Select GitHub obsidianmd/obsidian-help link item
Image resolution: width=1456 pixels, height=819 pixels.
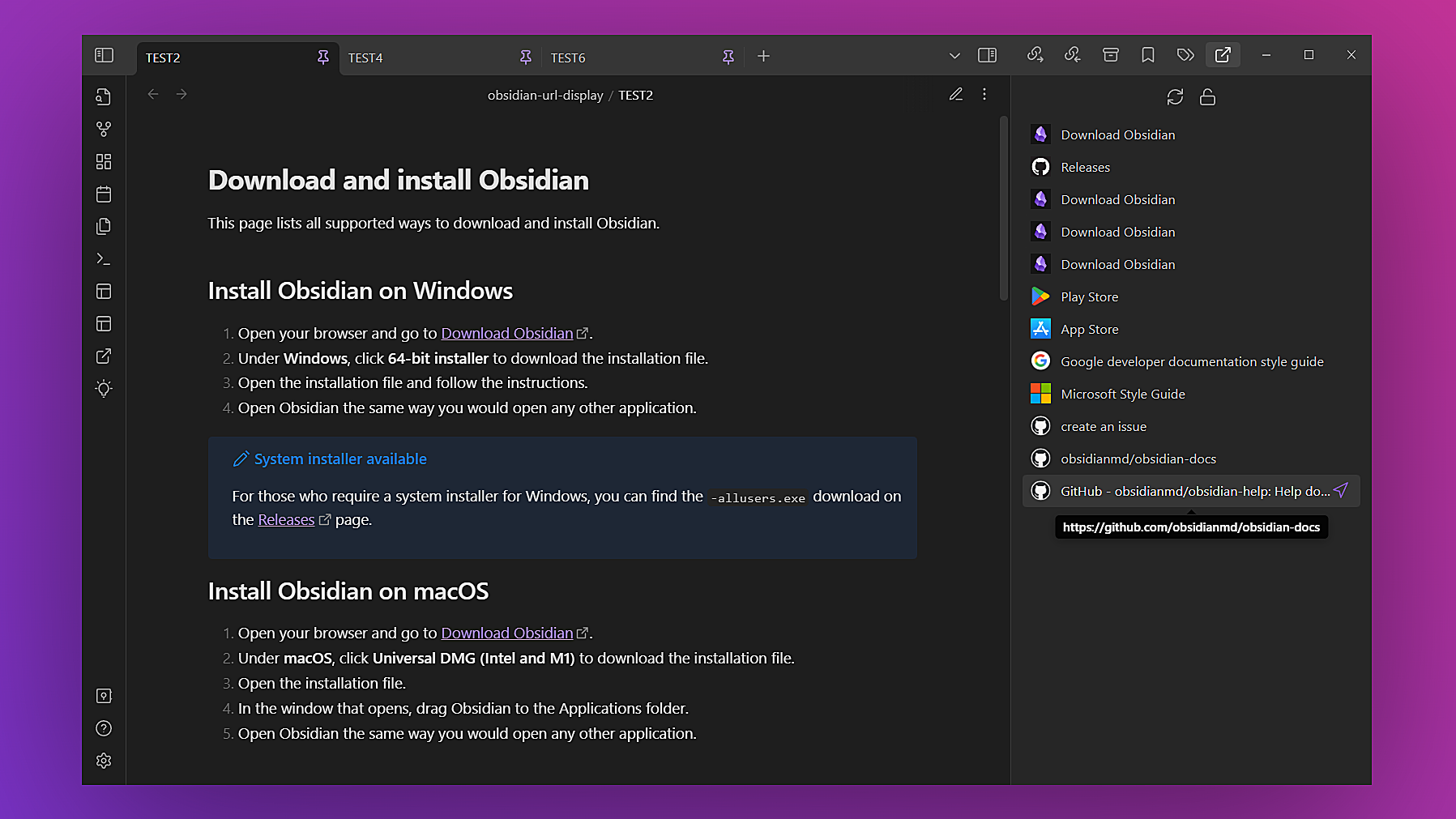coord(1191,491)
